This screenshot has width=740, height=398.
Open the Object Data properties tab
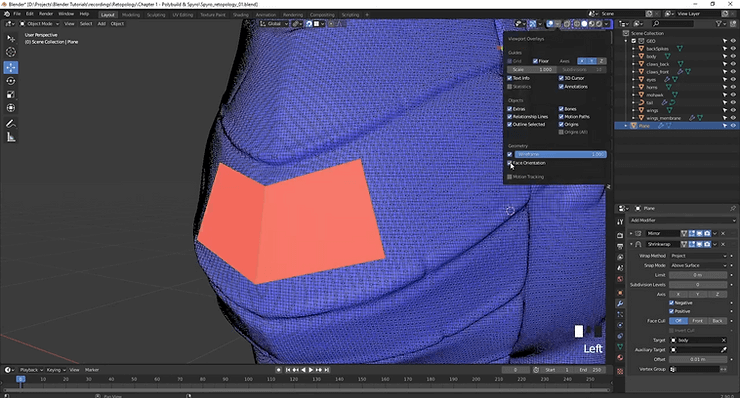[x=620, y=347]
